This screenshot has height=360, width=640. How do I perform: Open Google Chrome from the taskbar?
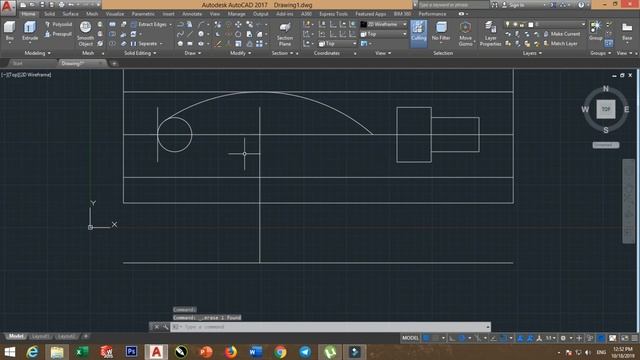pyautogui.click(x=280, y=351)
